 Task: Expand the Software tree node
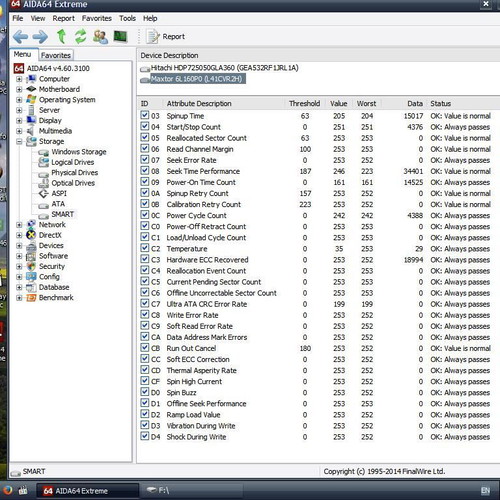(x=19, y=256)
